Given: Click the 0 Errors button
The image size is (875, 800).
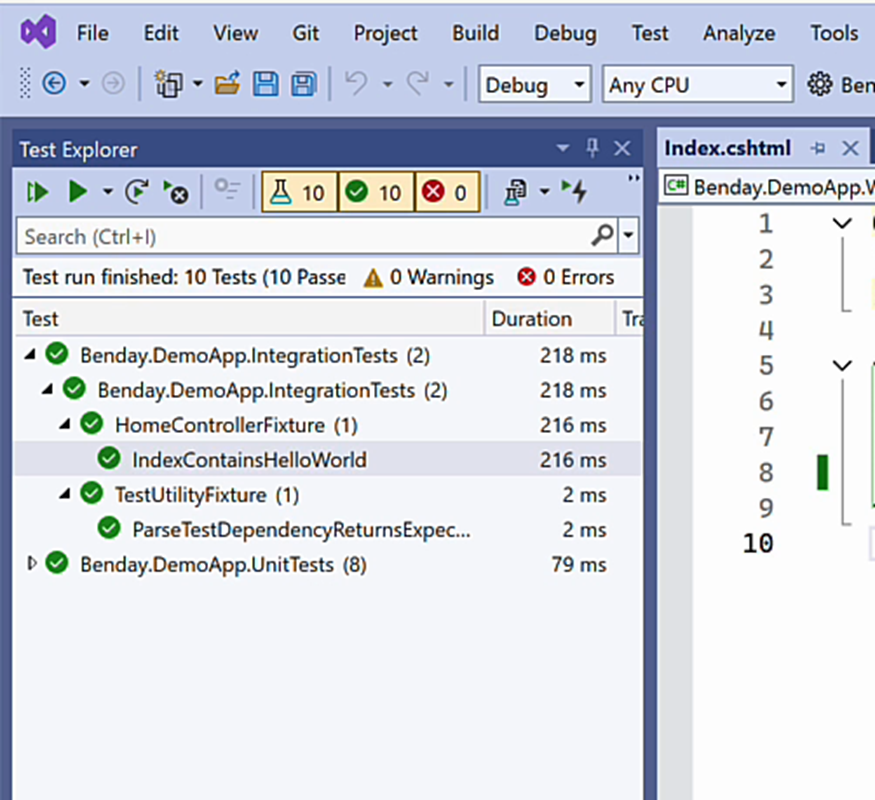Looking at the screenshot, I should coord(565,277).
